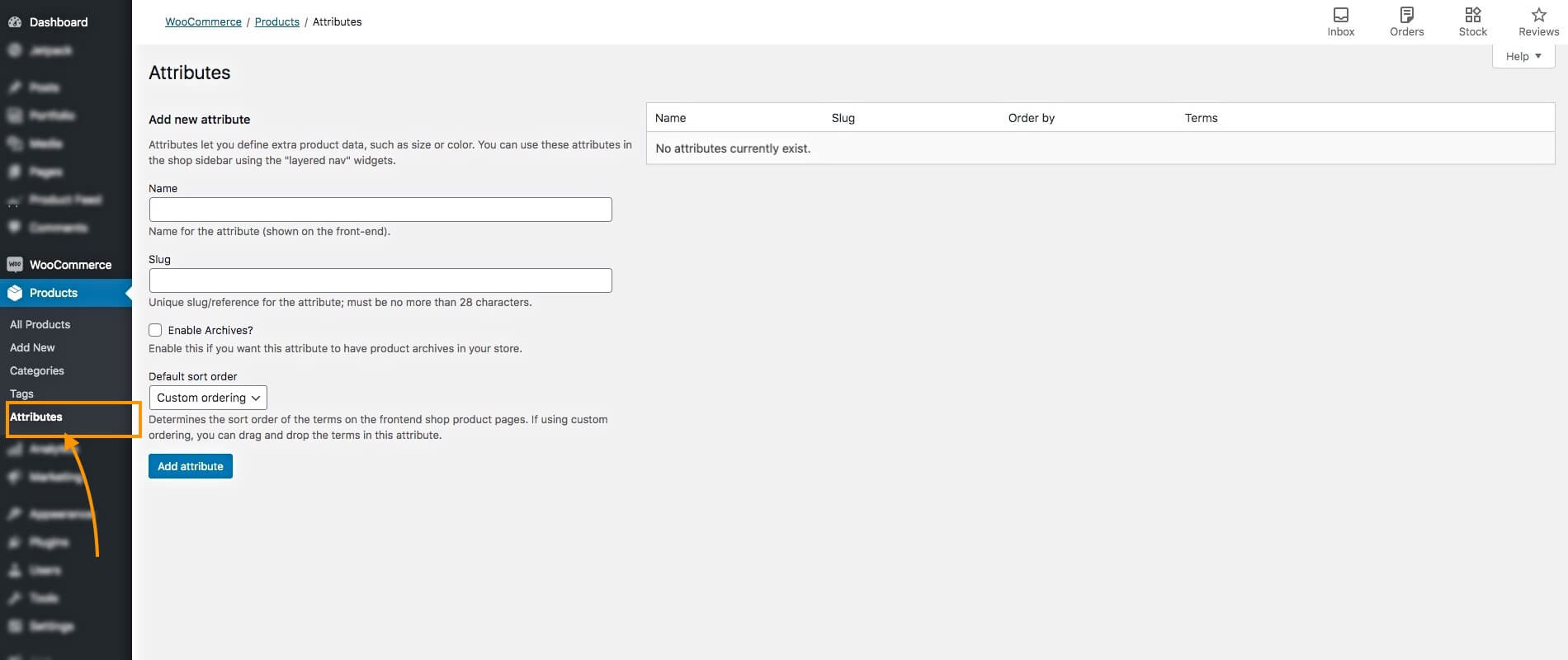The image size is (1568, 660).
Task: Enable the Archives checkbox
Action: pyautogui.click(x=155, y=330)
